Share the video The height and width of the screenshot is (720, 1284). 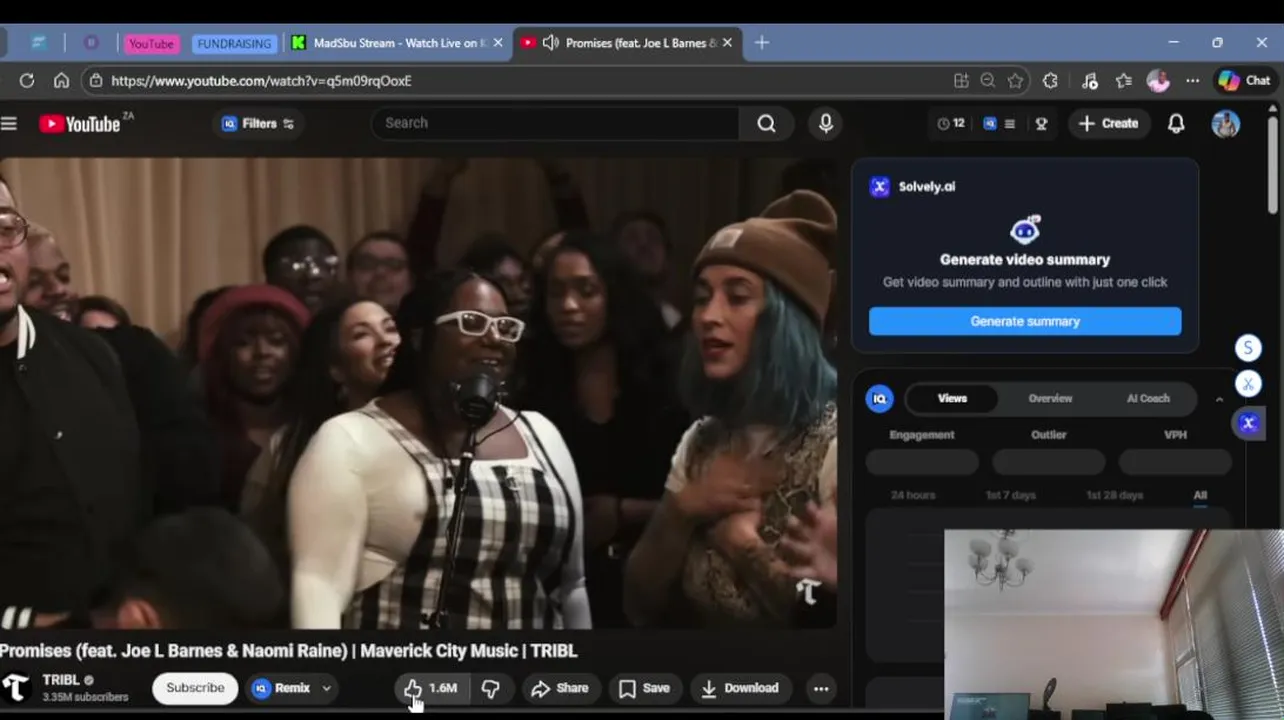560,688
